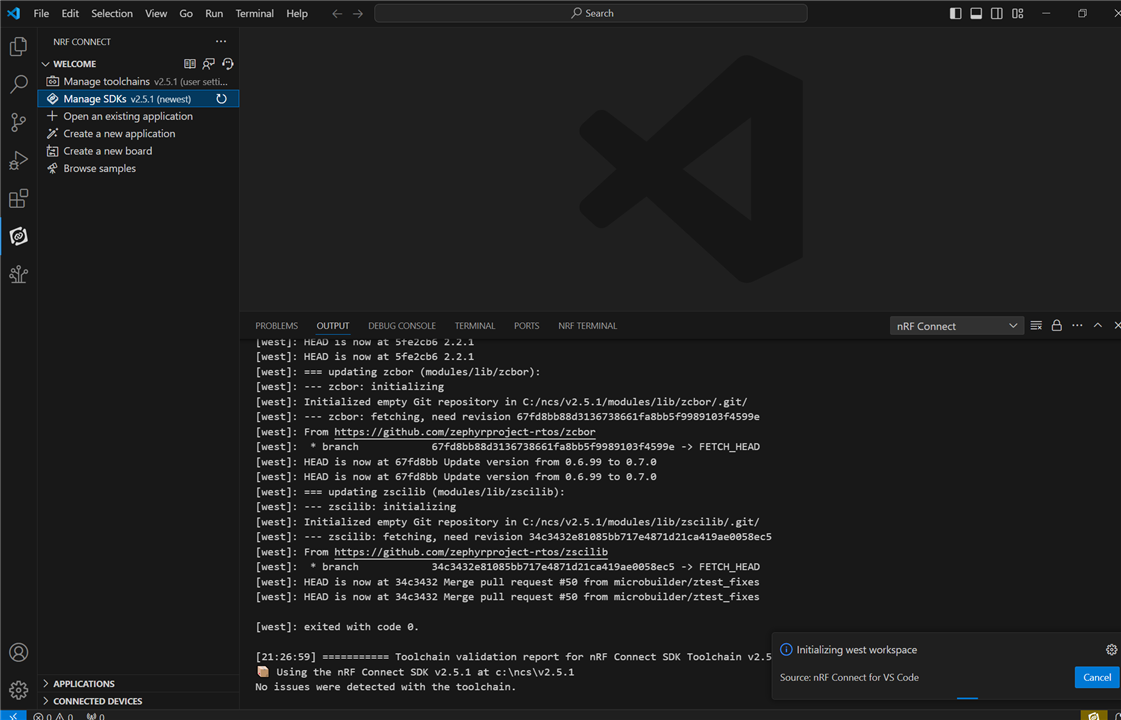Open the Extensions view

coord(19,198)
